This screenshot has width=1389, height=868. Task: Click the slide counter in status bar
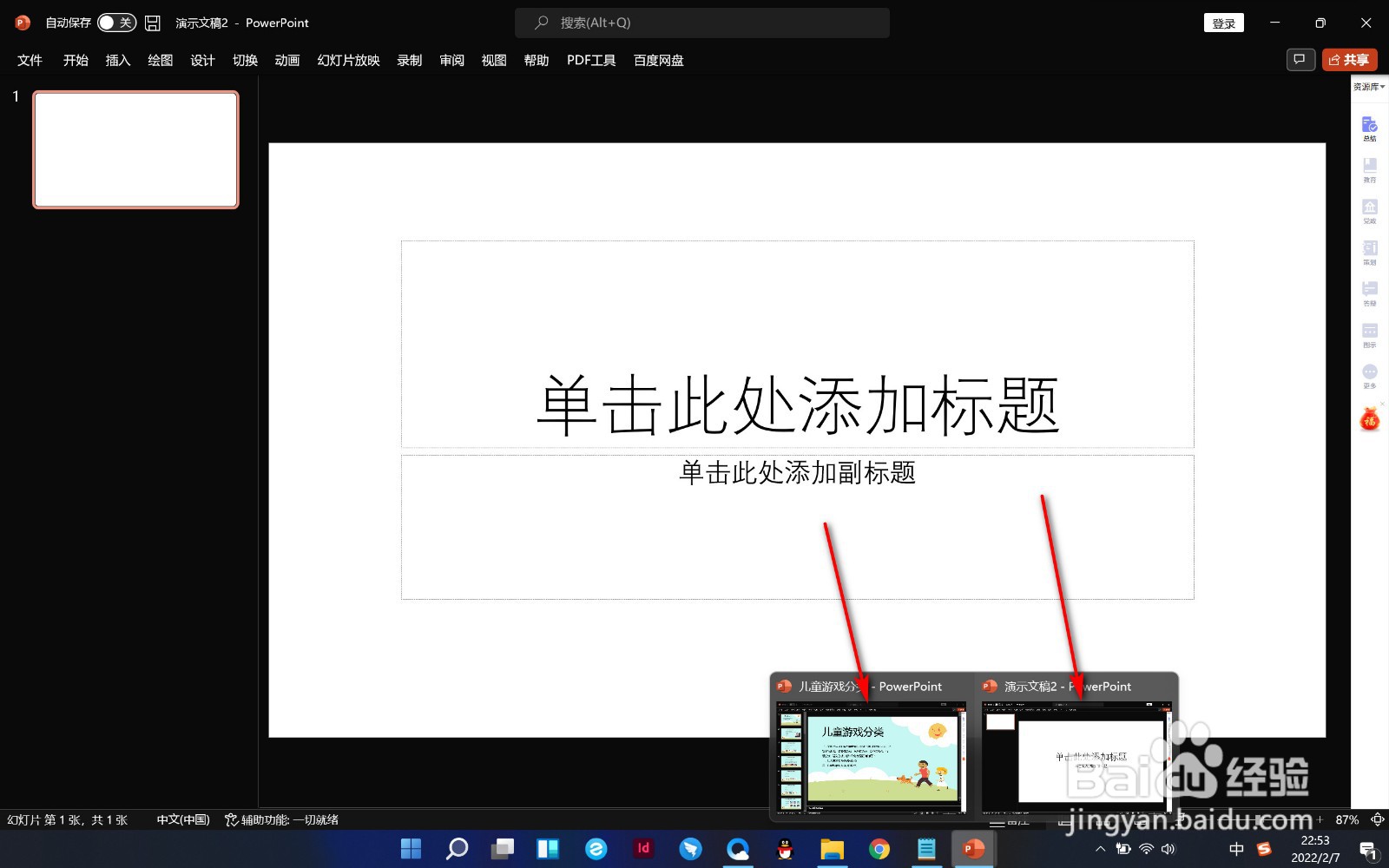[67, 819]
